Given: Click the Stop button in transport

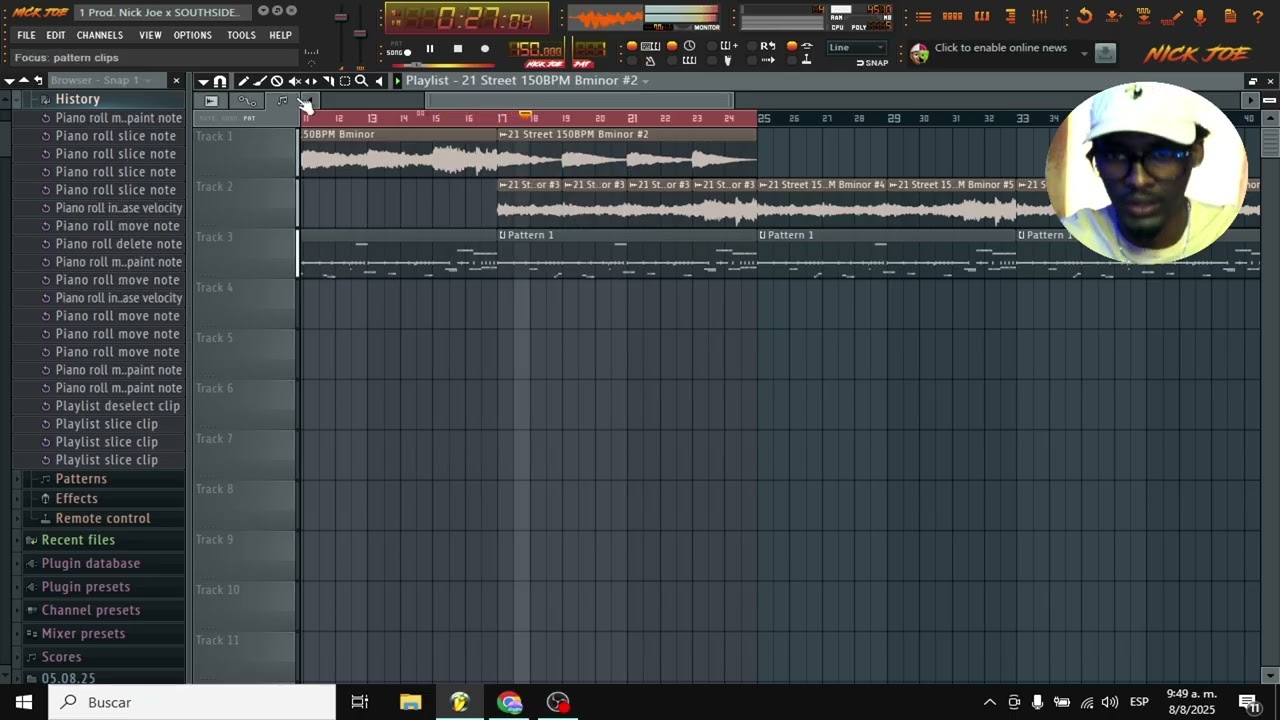Looking at the screenshot, I should click(458, 48).
